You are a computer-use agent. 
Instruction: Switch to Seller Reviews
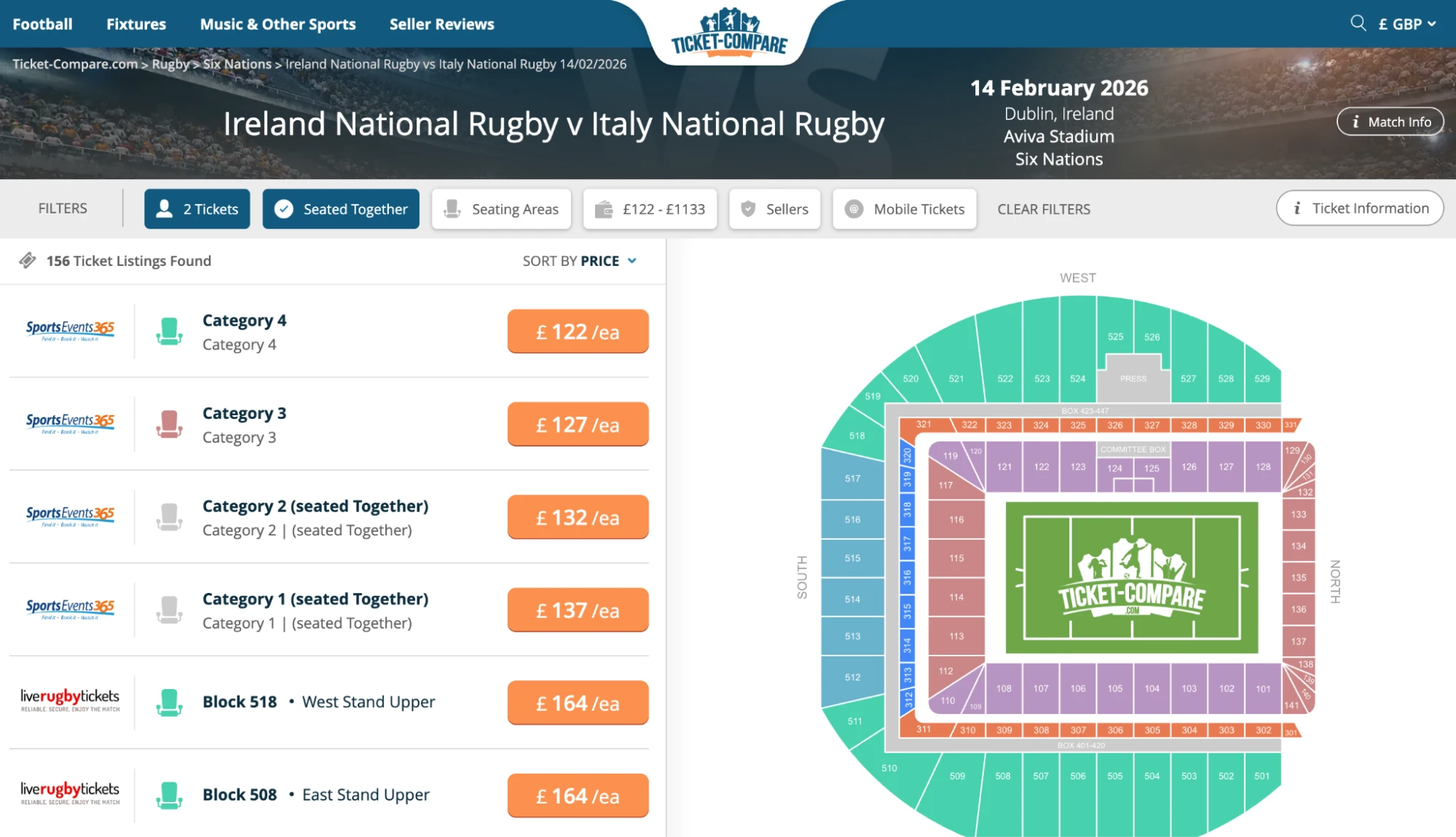point(441,23)
